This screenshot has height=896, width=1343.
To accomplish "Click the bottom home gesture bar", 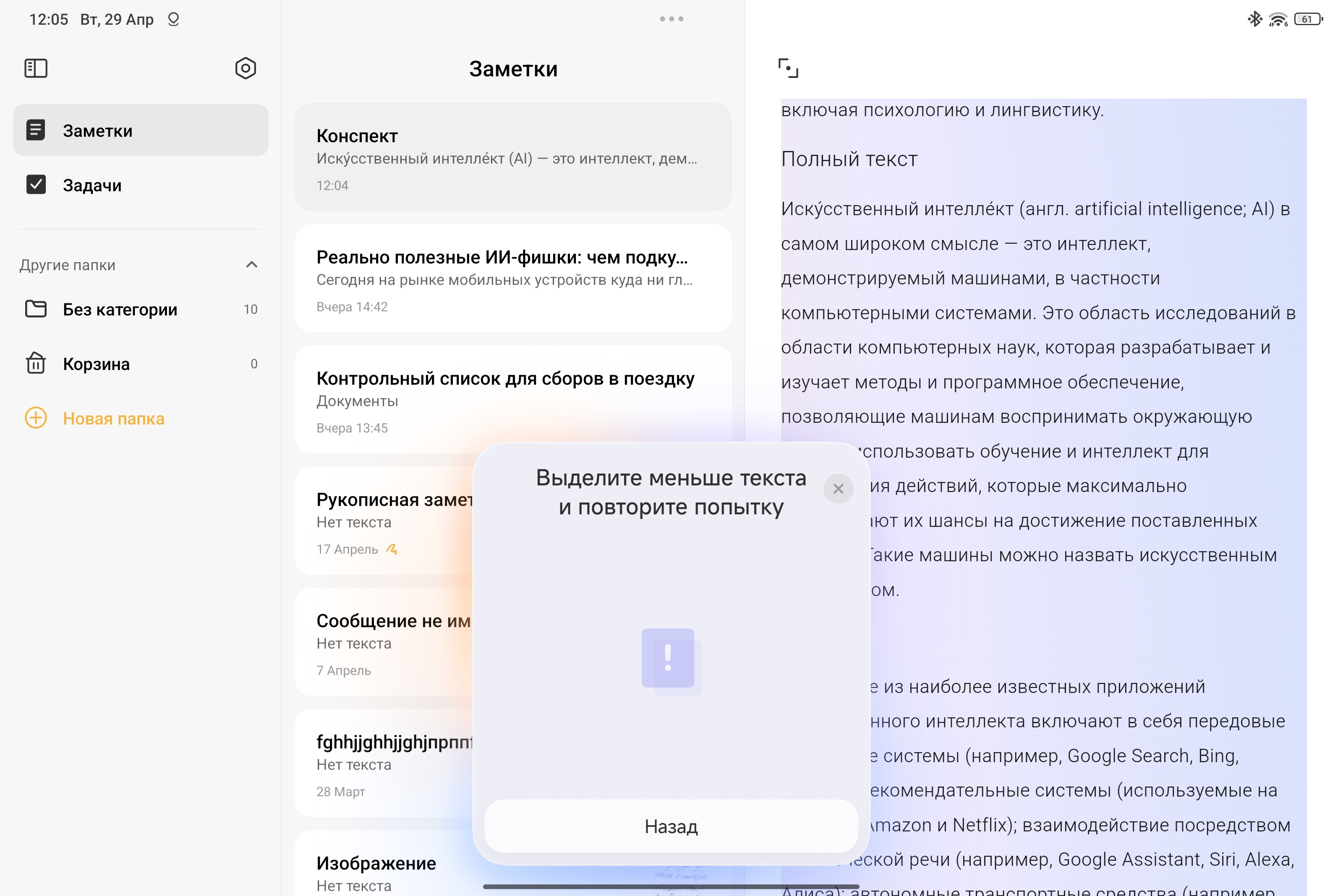I will (671, 886).
